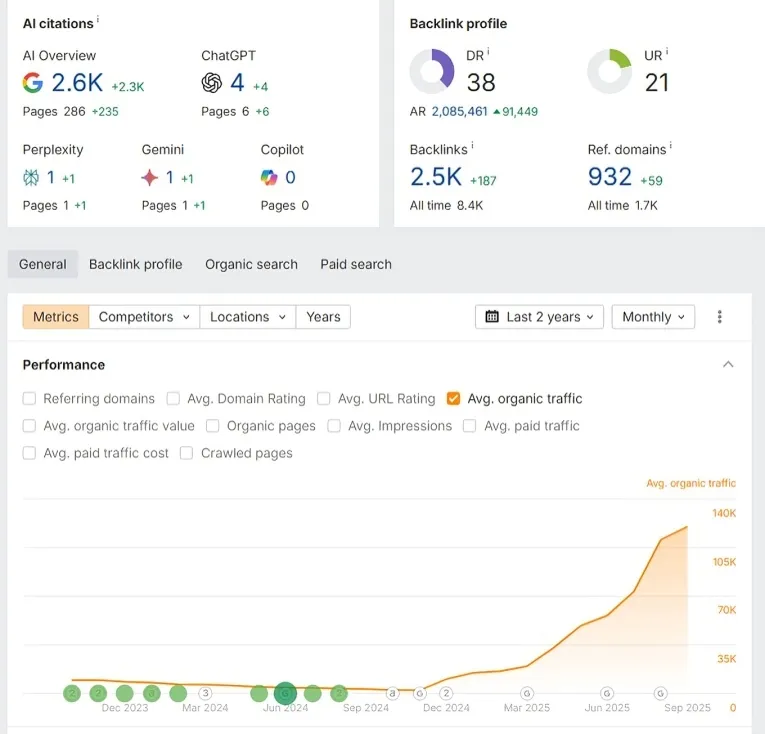Click the UR donut chart icon
The image size is (765, 734).
pyautogui.click(x=609, y=72)
